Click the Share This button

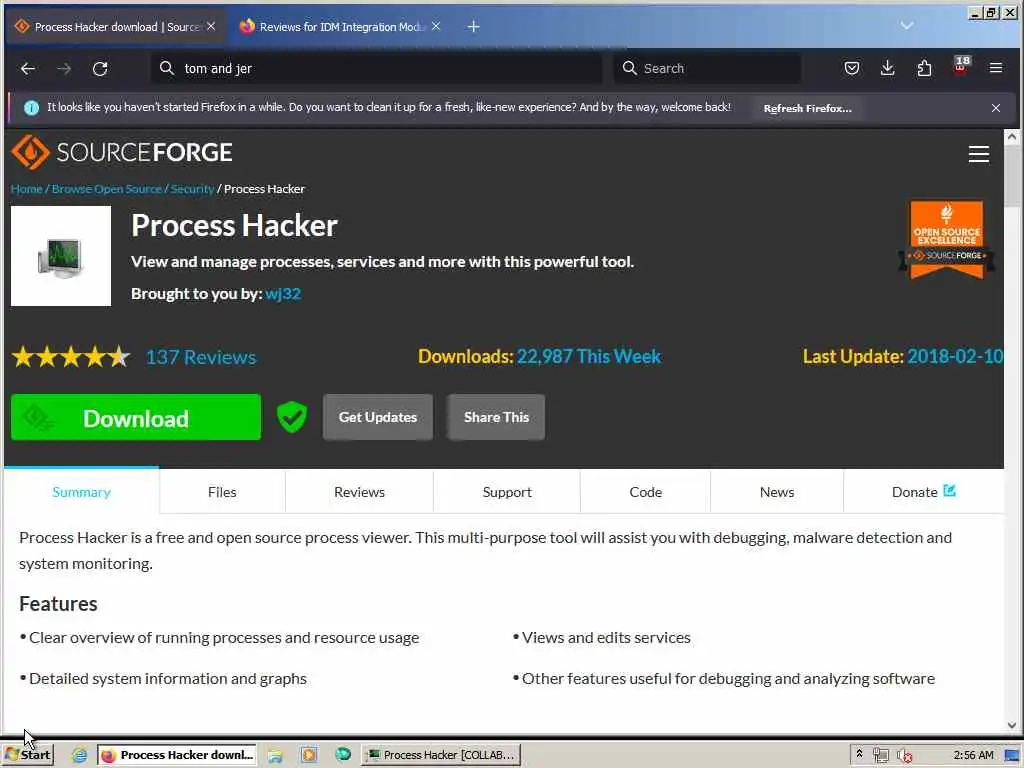coord(496,417)
